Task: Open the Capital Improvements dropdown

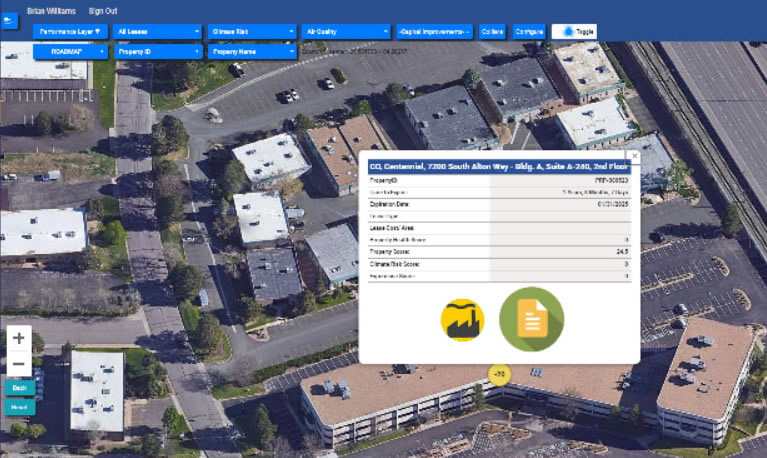Action: click(434, 31)
